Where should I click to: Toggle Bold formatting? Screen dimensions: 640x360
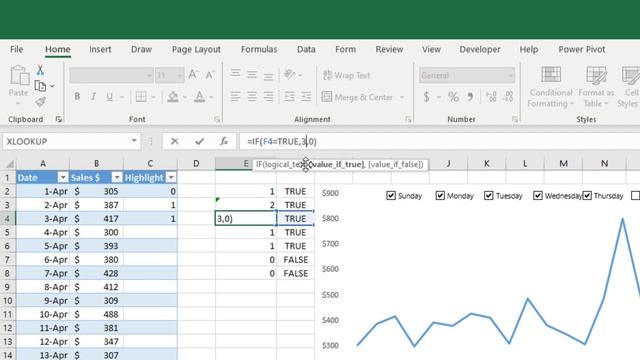coord(77,97)
